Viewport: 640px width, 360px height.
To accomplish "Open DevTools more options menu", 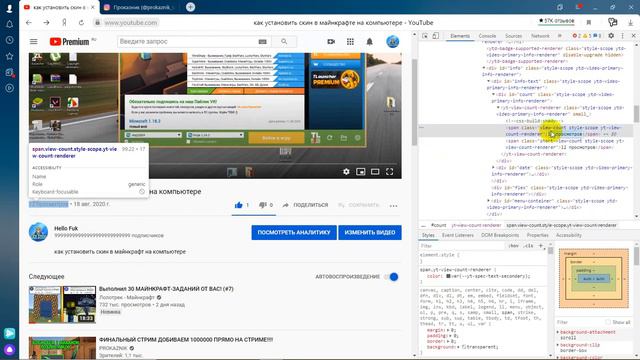I will point(622,36).
